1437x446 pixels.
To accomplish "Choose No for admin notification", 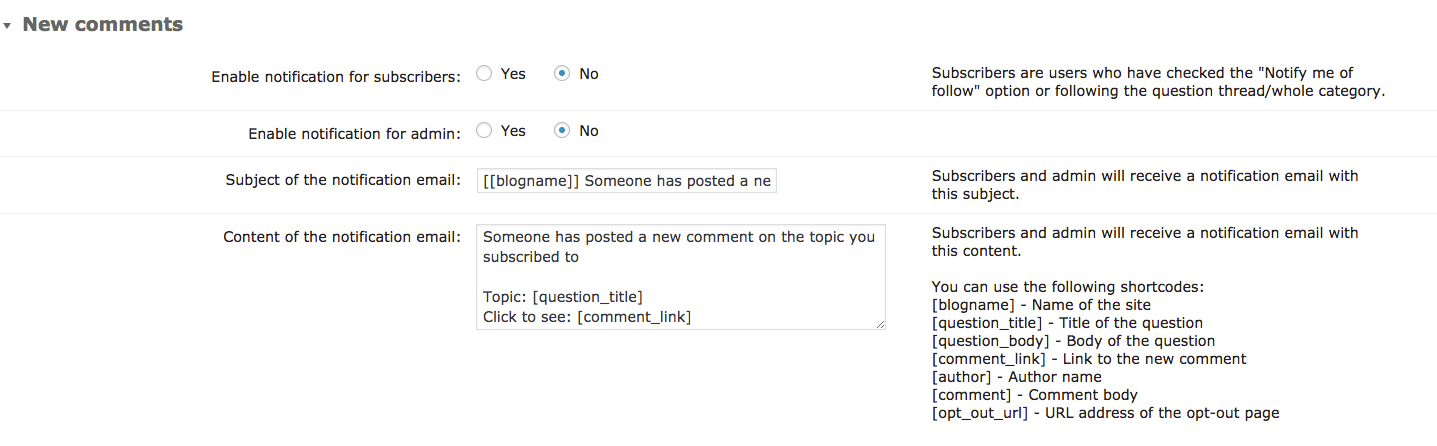I will [562, 130].
